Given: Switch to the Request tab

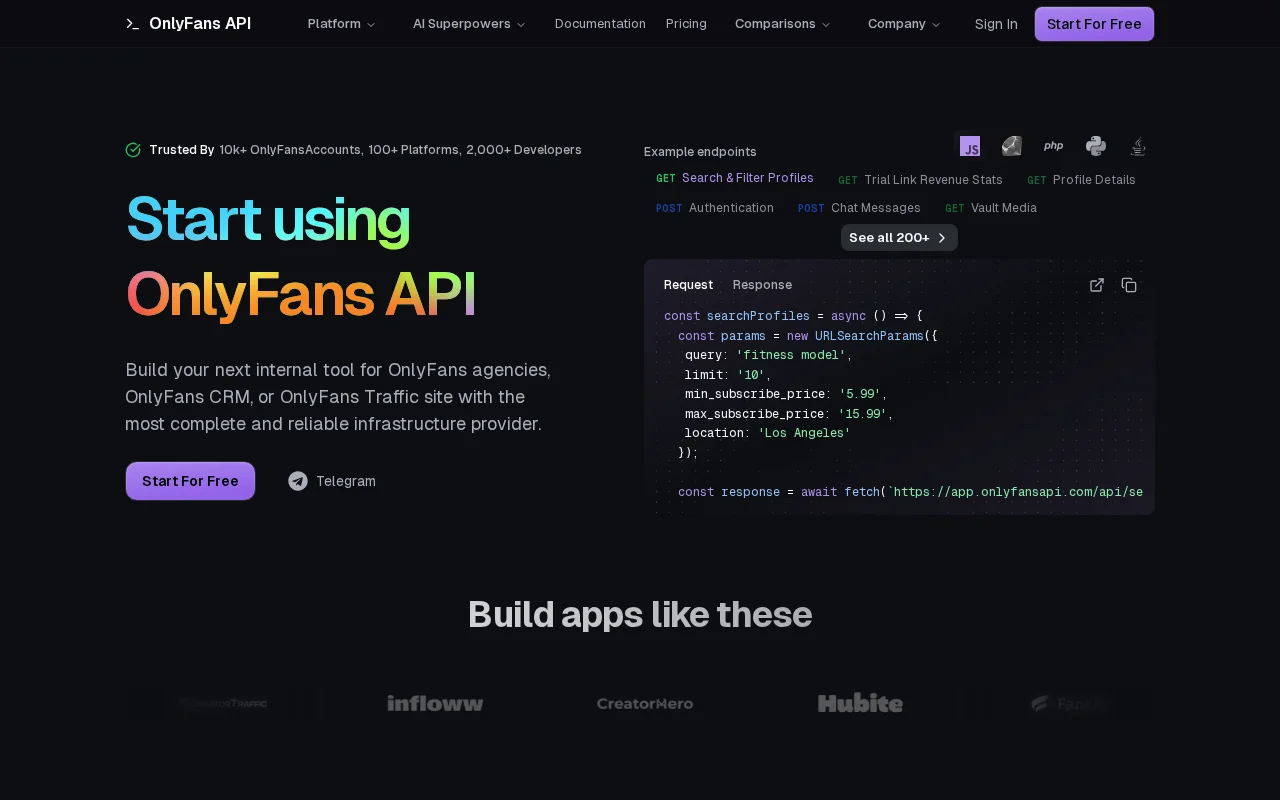Looking at the screenshot, I should 689,285.
